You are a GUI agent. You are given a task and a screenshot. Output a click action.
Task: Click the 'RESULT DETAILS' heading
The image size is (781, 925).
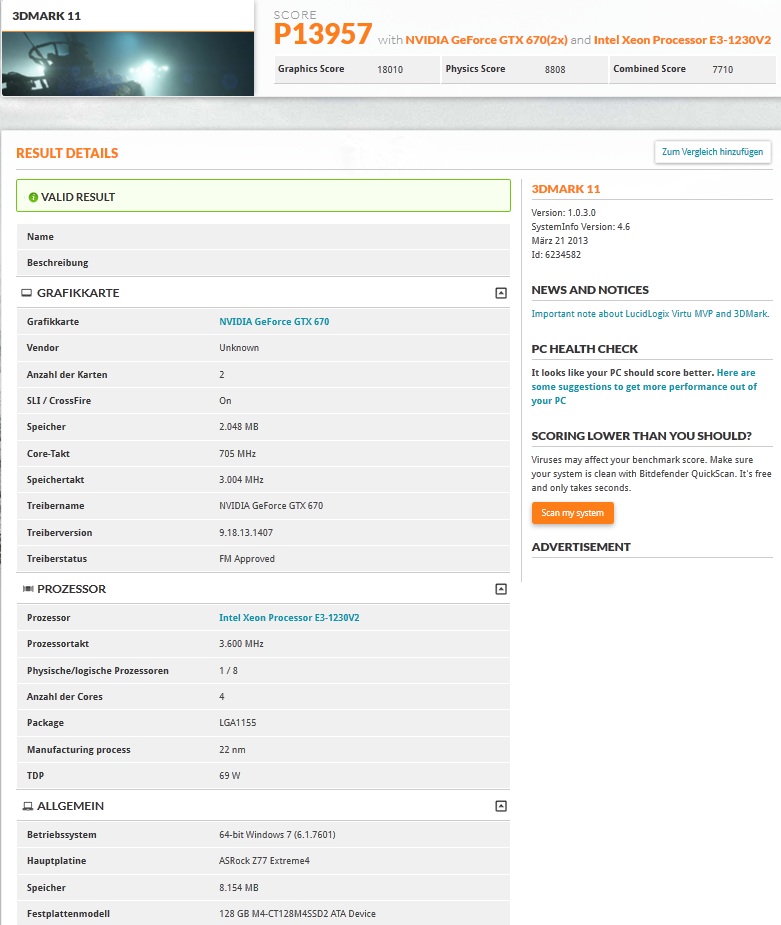pyautogui.click(x=67, y=153)
